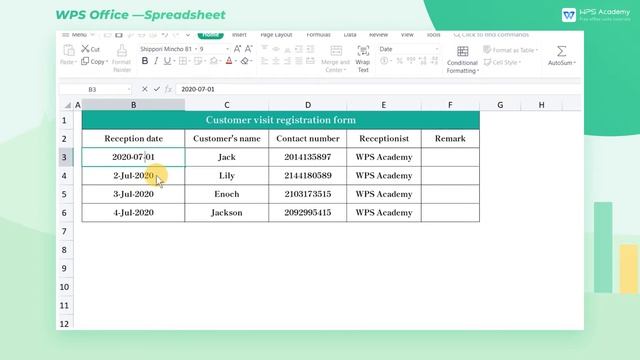
Task: Switch to the Page Layout tab
Action: click(x=276, y=35)
